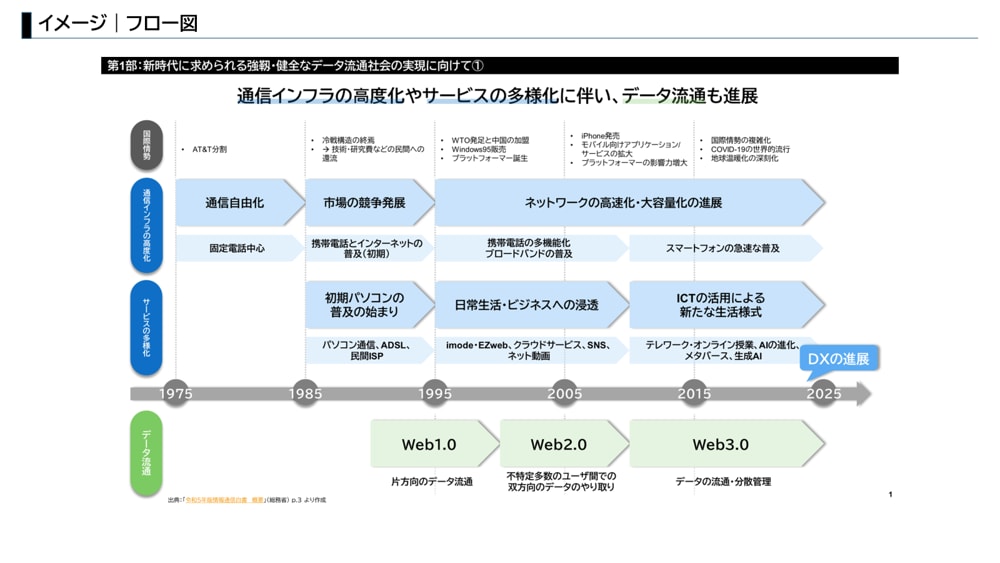Select the ネットワークの高速化・大容量化の進展 arrow
1000x563 pixels.
(x=629, y=203)
